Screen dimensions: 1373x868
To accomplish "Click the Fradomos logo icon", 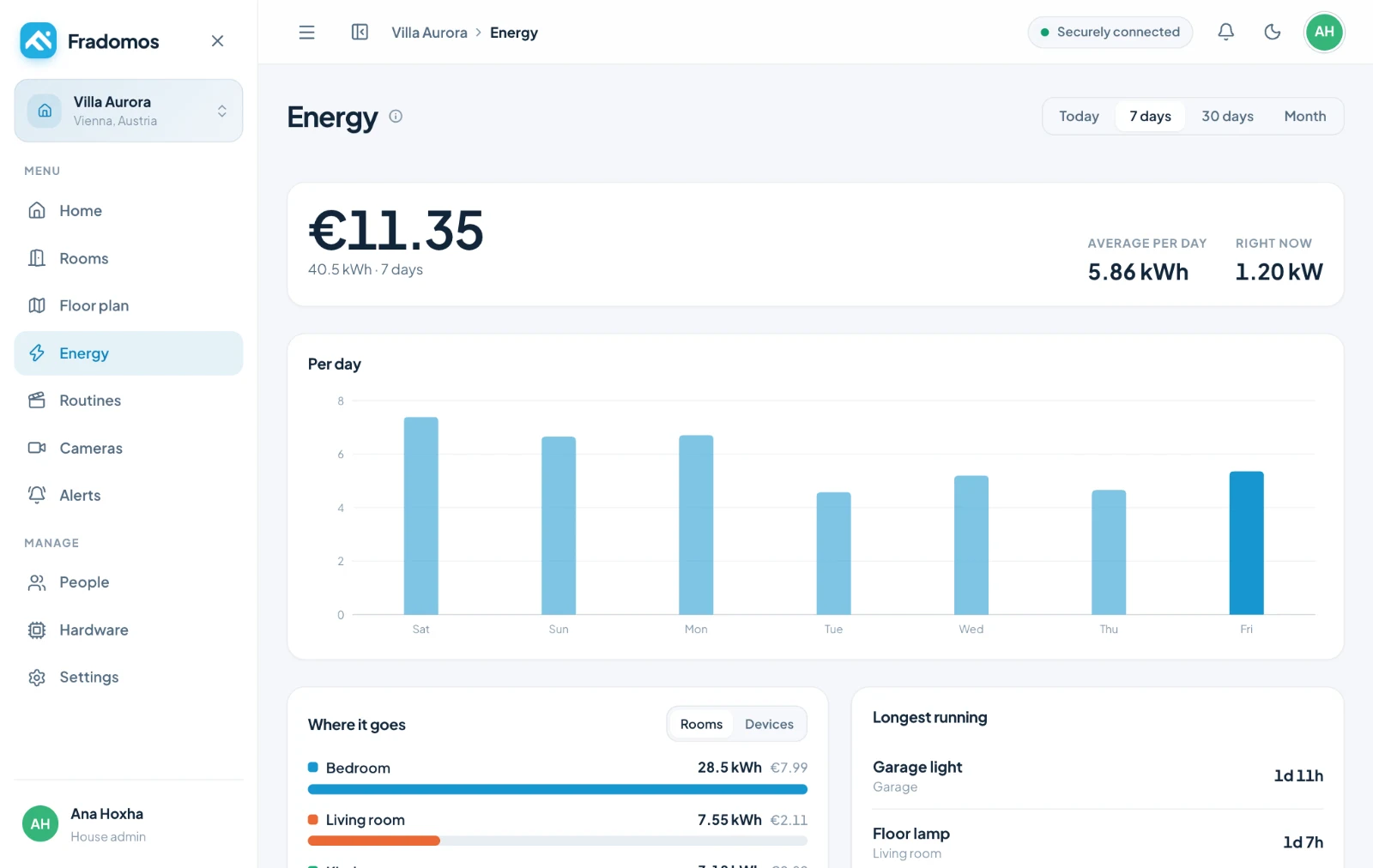I will [x=39, y=40].
